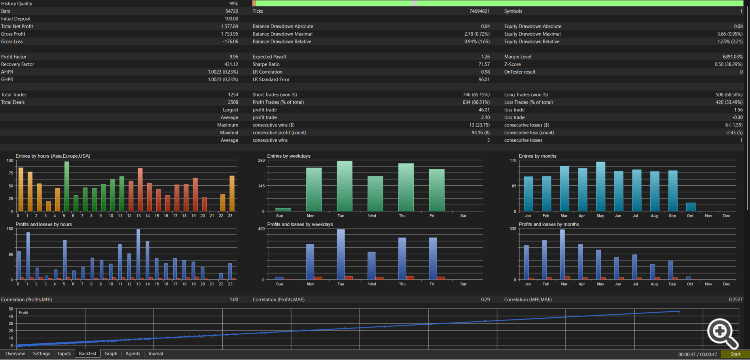Click the Equity Drawdown Absolute label

pos(534,26)
